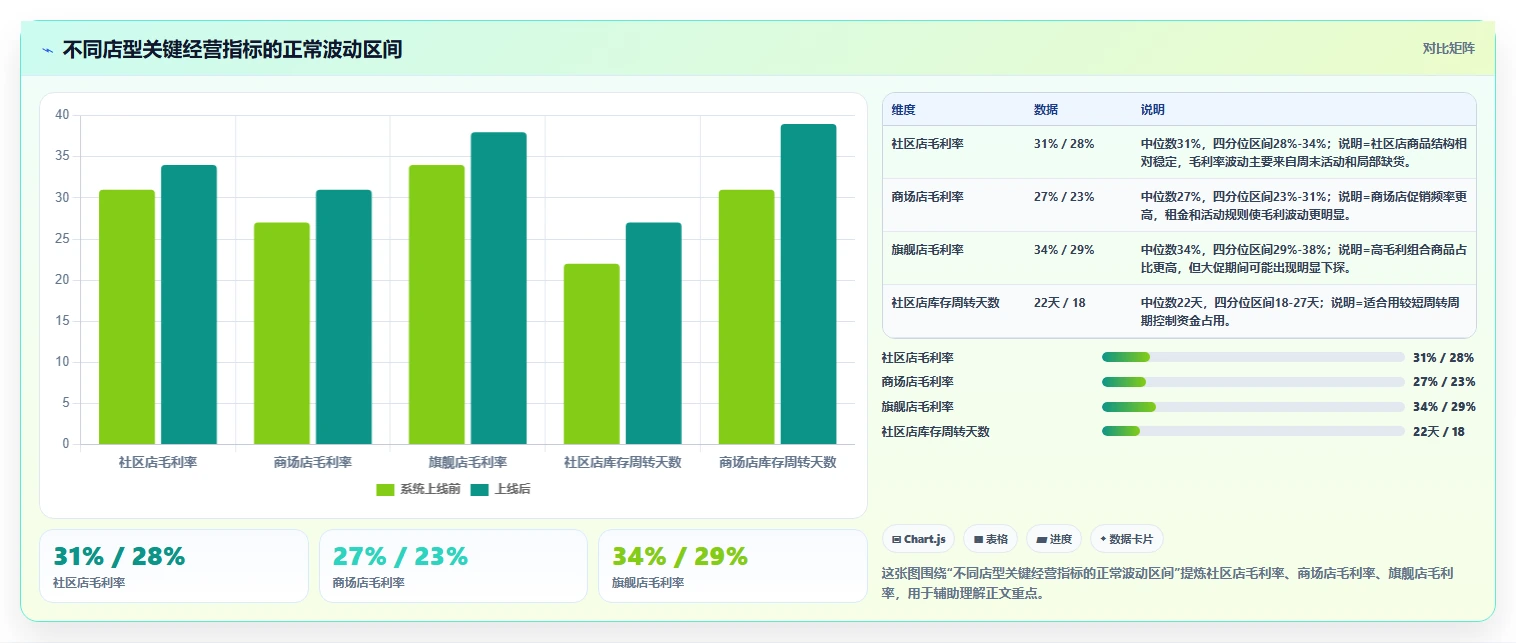Click the light green legend swatch for 系统上线前
The width and height of the screenshot is (1516, 643).
click(385, 489)
